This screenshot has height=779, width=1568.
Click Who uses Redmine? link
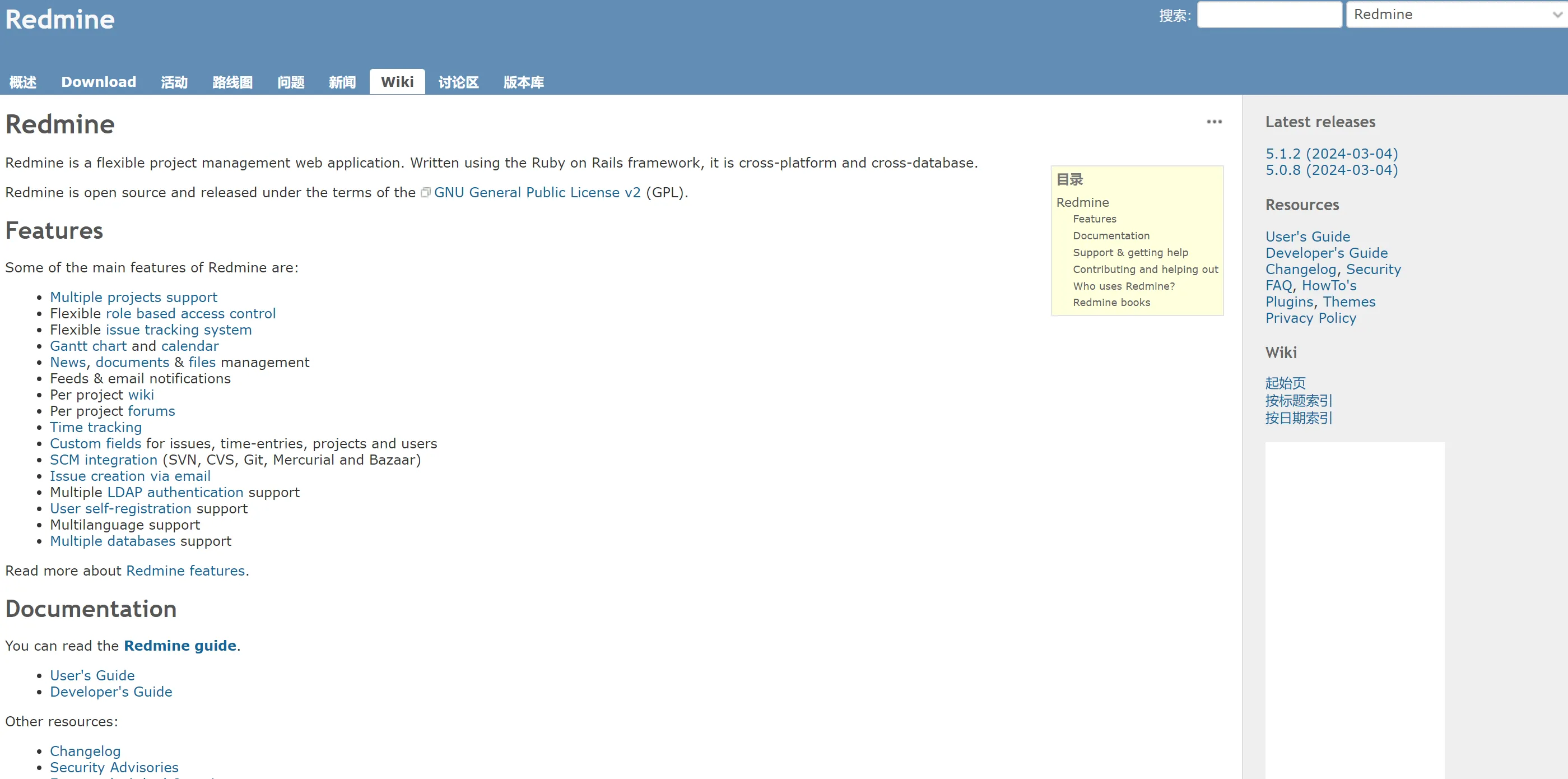(1123, 287)
